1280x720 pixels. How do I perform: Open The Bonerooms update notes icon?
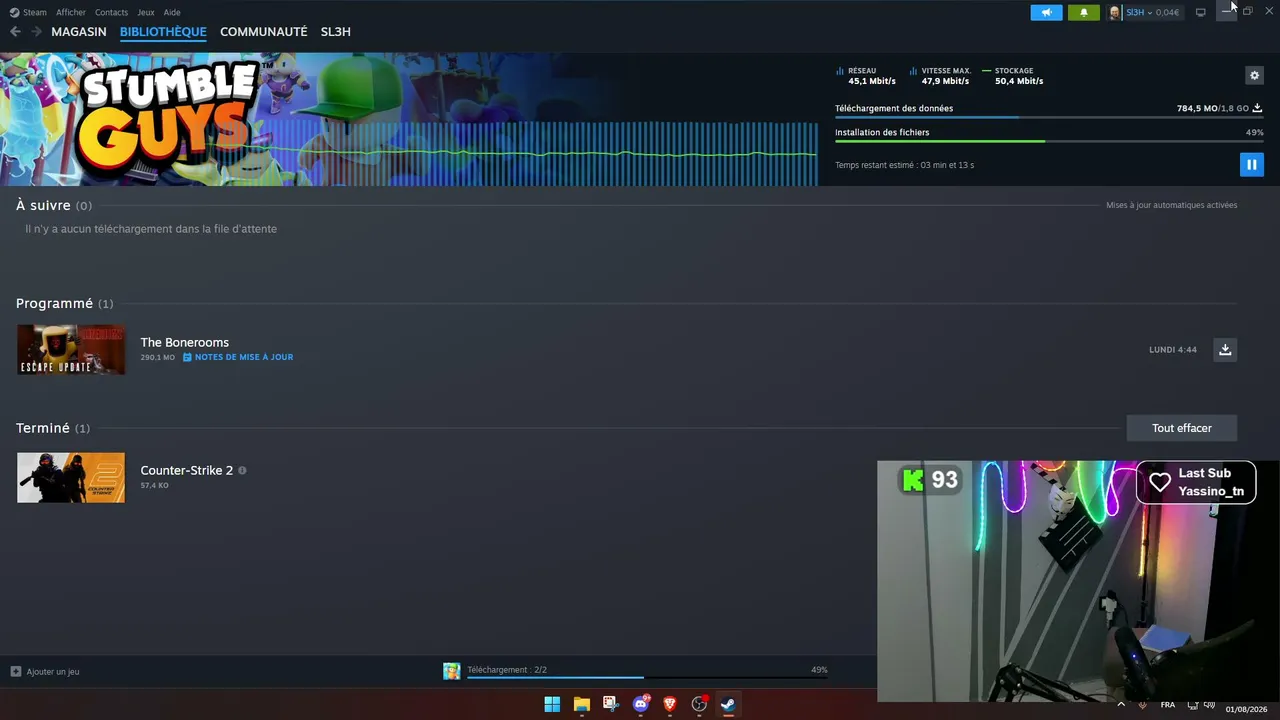(x=187, y=357)
